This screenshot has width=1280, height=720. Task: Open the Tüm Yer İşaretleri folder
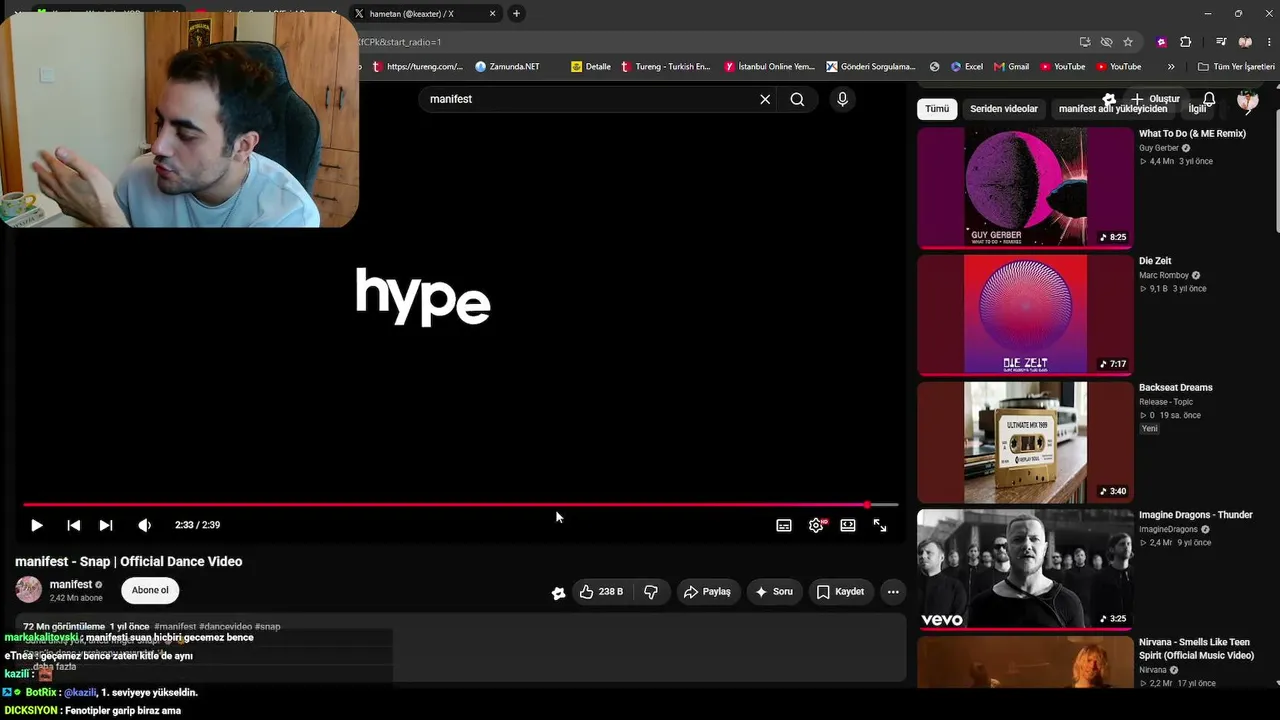coord(1236,67)
